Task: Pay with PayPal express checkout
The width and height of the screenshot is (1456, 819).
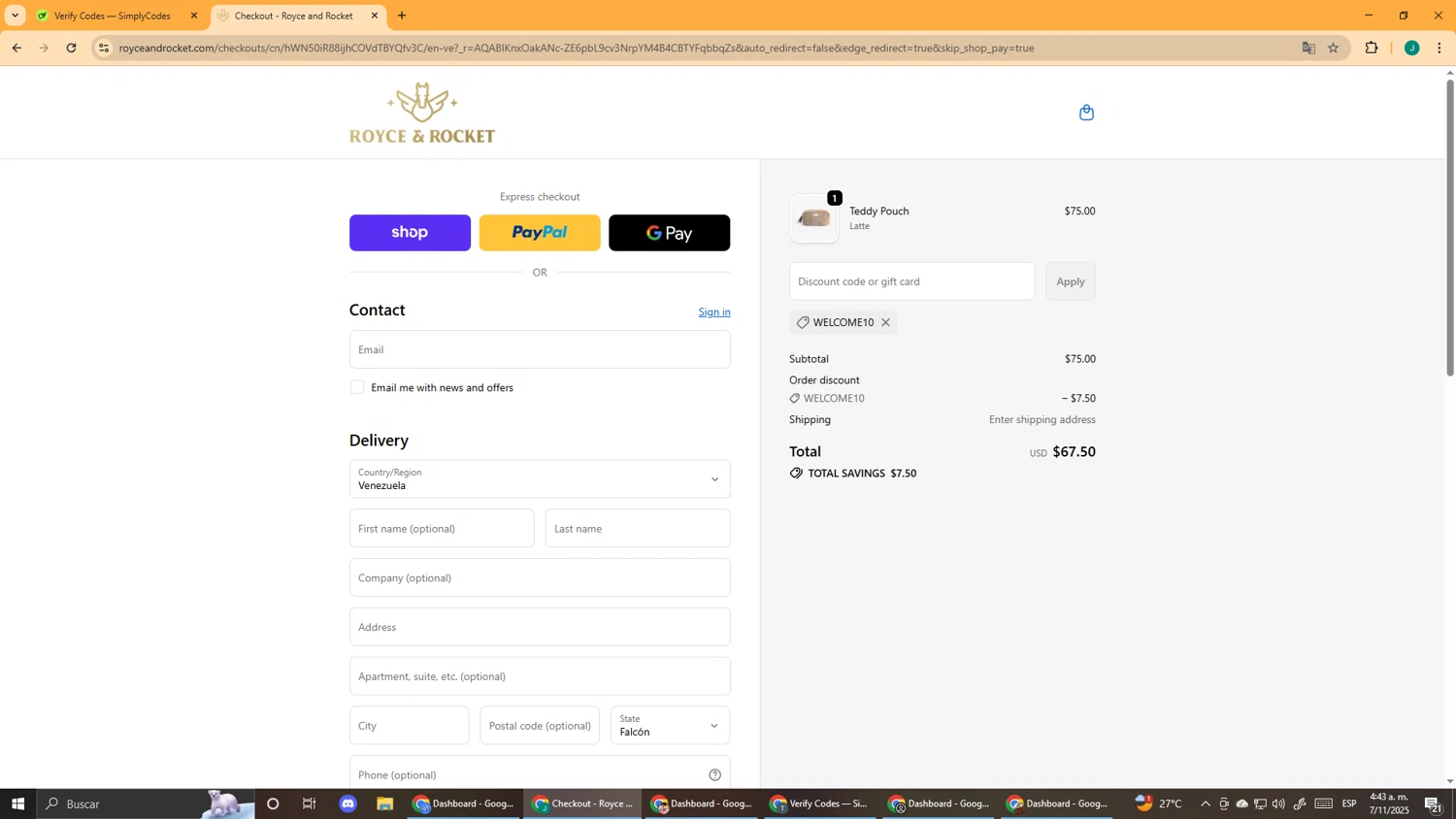Action: 540,233
